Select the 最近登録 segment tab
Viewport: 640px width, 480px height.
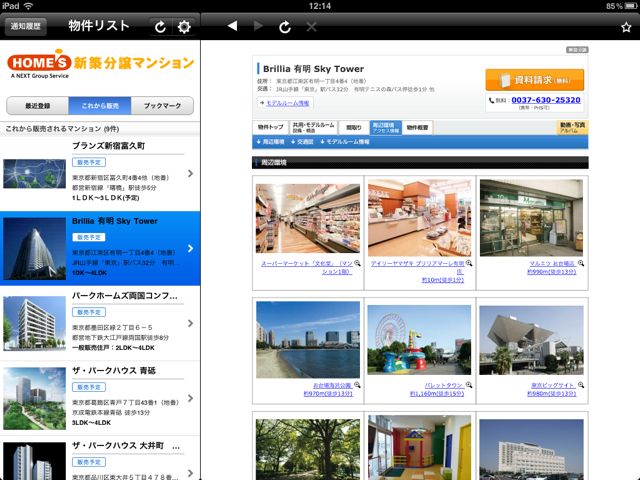tap(38, 106)
